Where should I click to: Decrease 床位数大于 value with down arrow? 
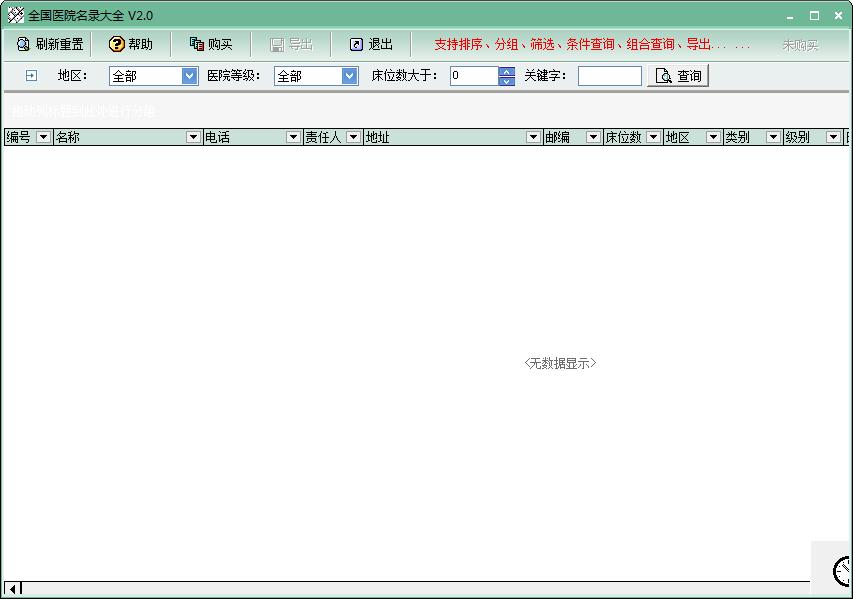point(506,81)
